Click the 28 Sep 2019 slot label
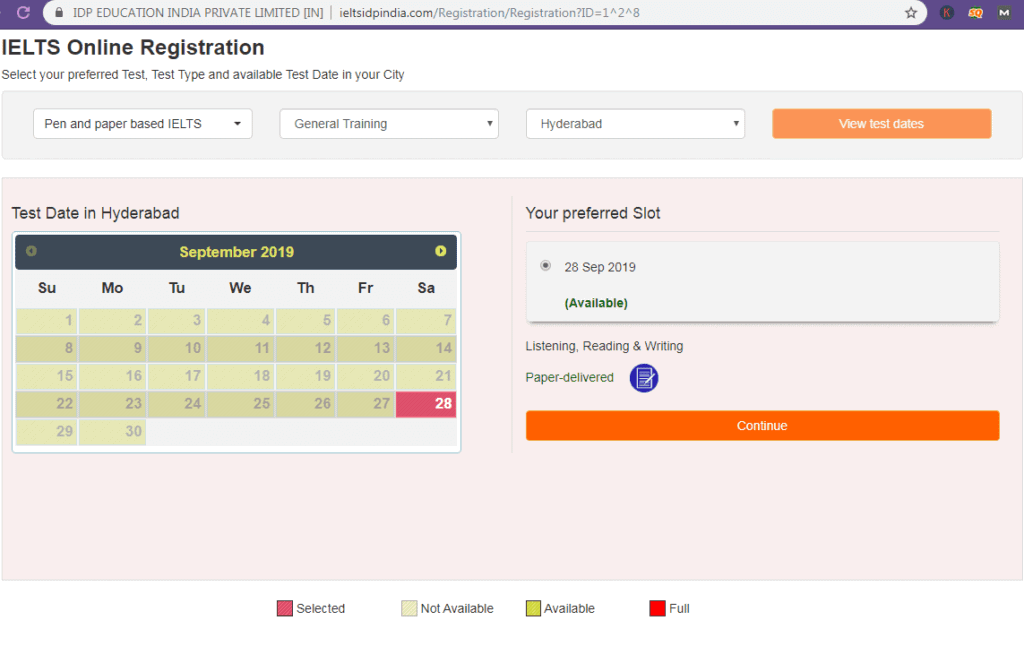1024x646 pixels. tap(600, 267)
